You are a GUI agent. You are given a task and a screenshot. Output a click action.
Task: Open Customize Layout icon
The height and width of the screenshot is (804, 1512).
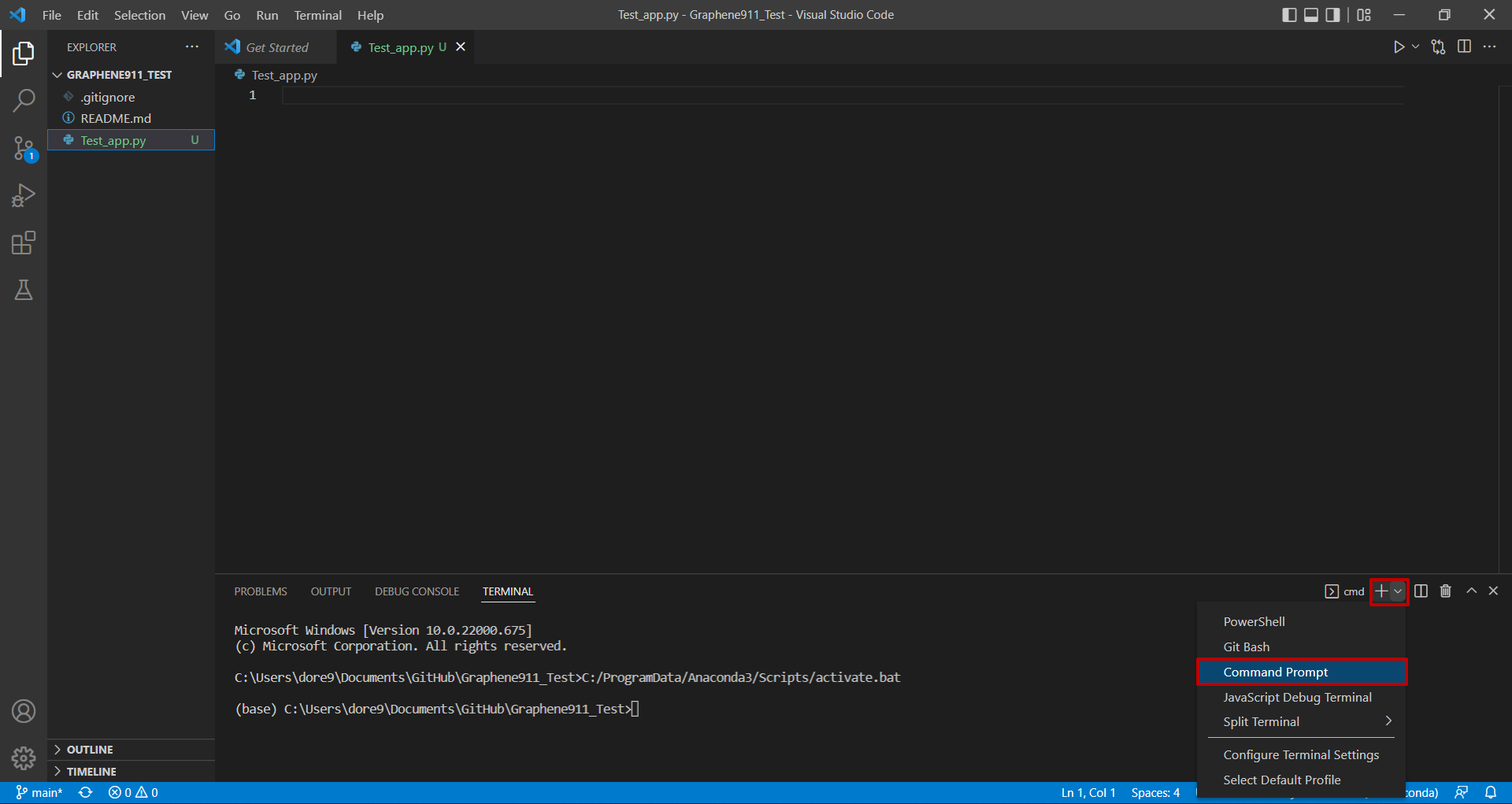pos(1364,15)
